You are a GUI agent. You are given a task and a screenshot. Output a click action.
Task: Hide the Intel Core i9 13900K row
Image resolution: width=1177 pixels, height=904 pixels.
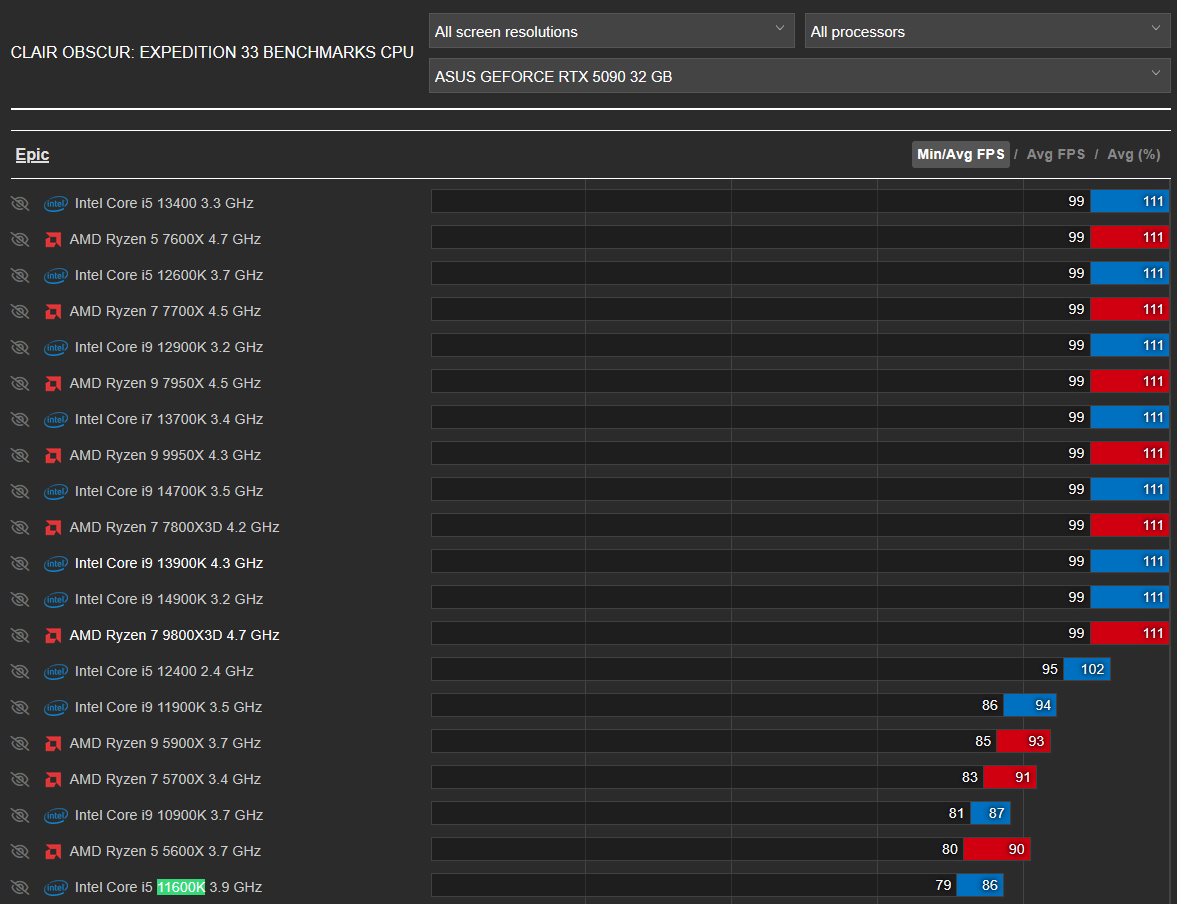(20, 564)
